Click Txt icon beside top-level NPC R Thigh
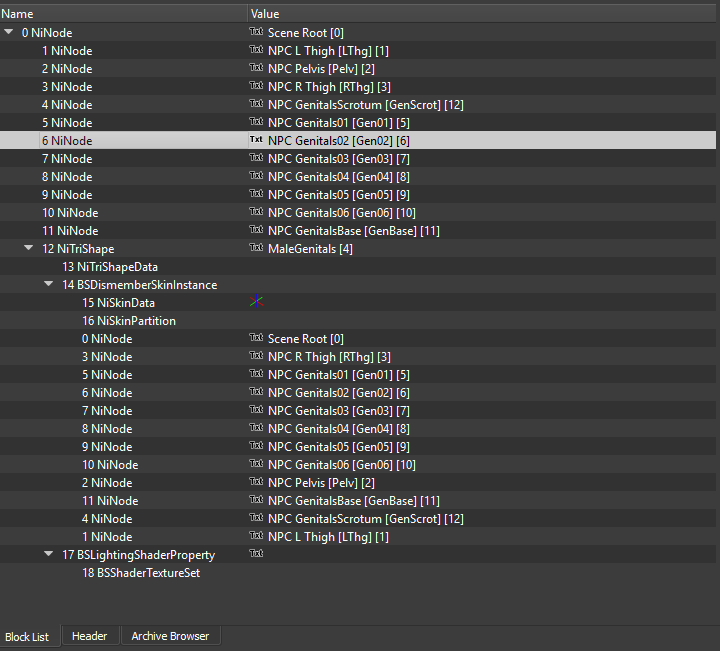 256,85
